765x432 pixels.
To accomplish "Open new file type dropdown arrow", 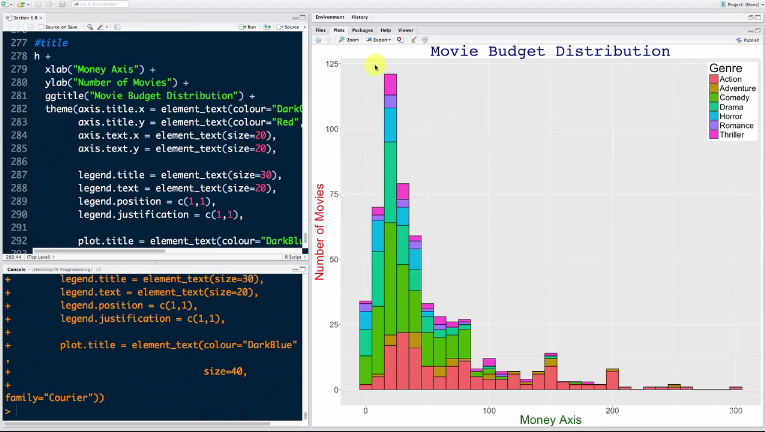I will point(10,4).
